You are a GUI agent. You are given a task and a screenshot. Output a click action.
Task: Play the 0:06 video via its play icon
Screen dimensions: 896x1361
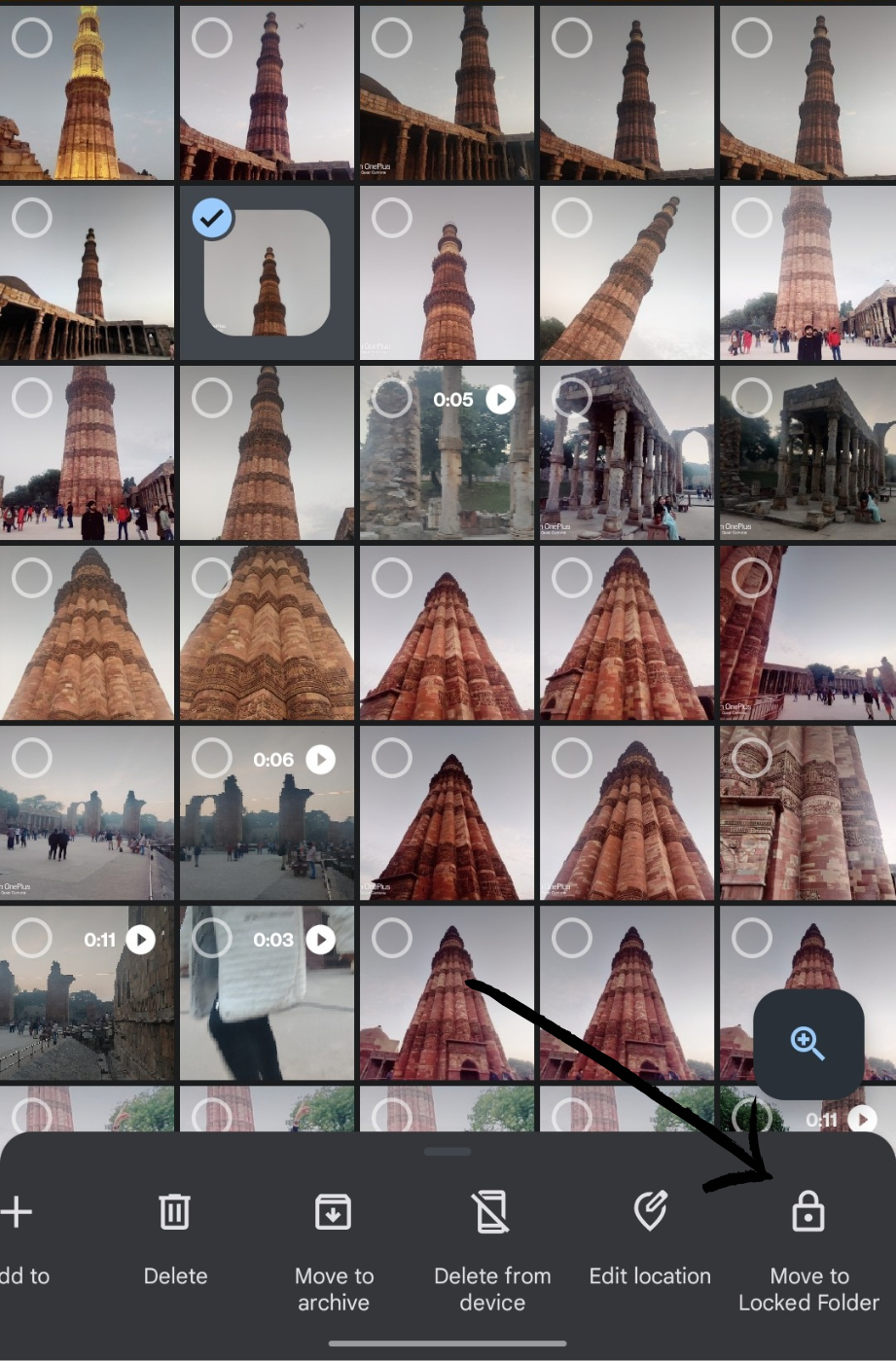320,760
